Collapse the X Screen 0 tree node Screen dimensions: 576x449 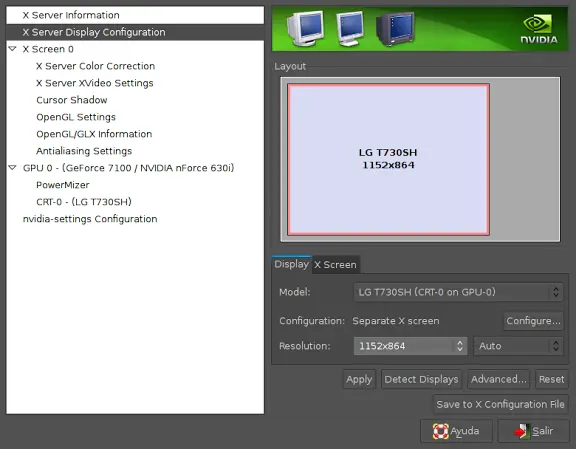[12, 49]
